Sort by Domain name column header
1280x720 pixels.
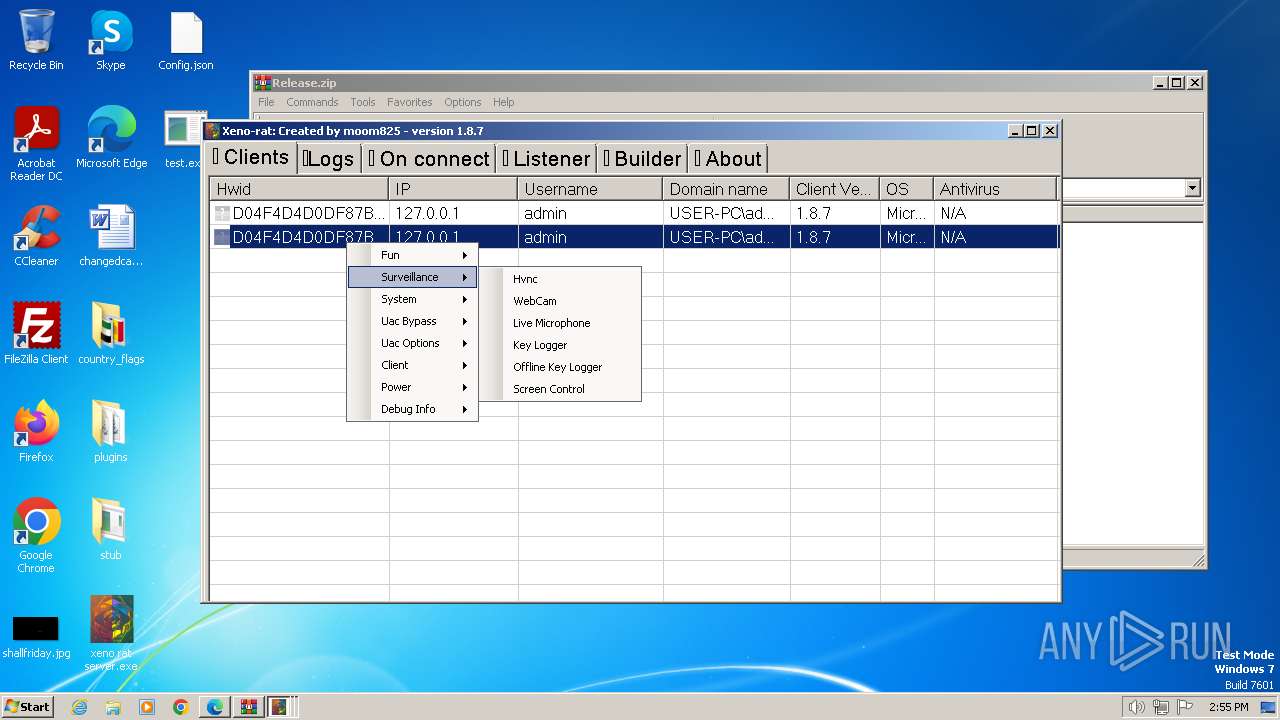click(726, 189)
